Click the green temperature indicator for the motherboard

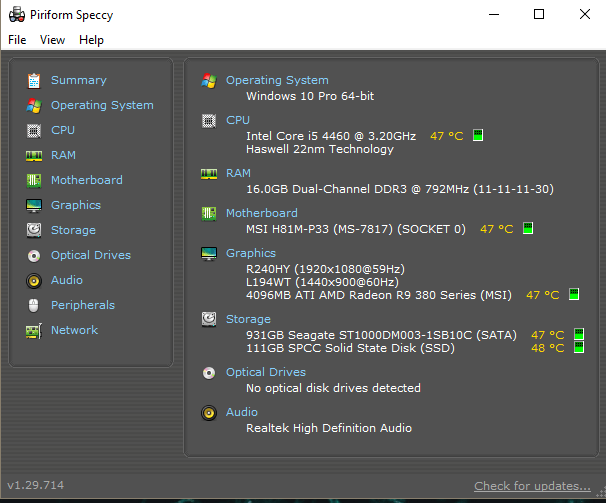(x=528, y=228)
